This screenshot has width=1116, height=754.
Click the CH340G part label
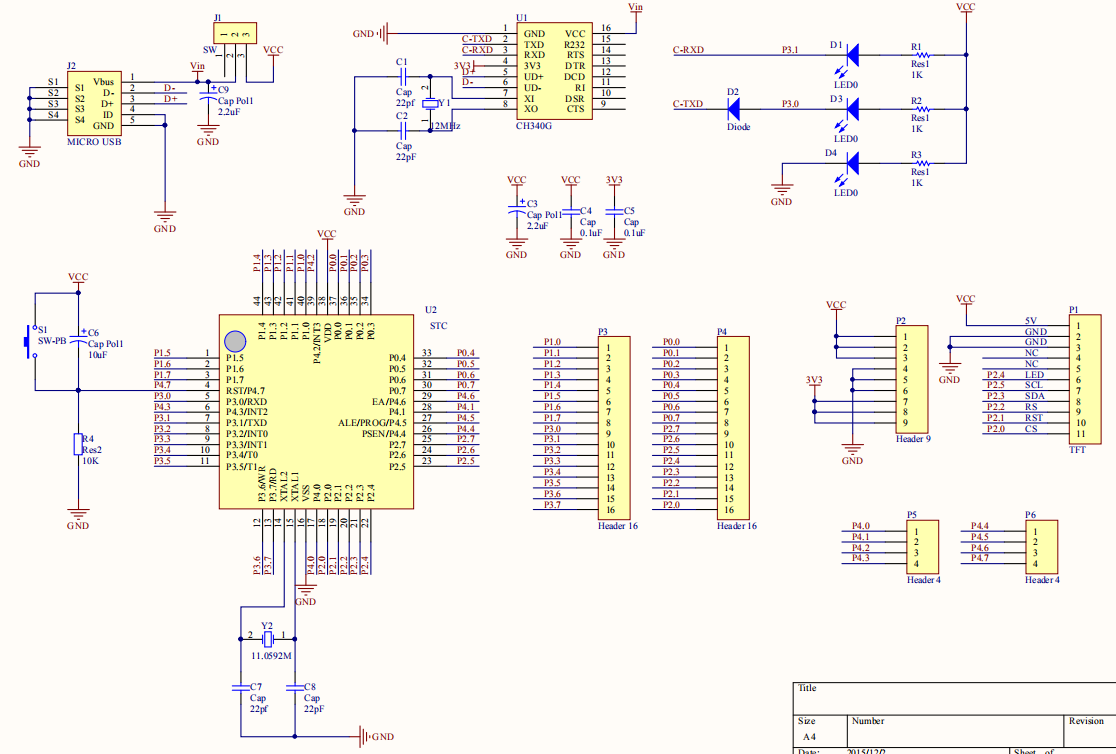click(534, 126)
